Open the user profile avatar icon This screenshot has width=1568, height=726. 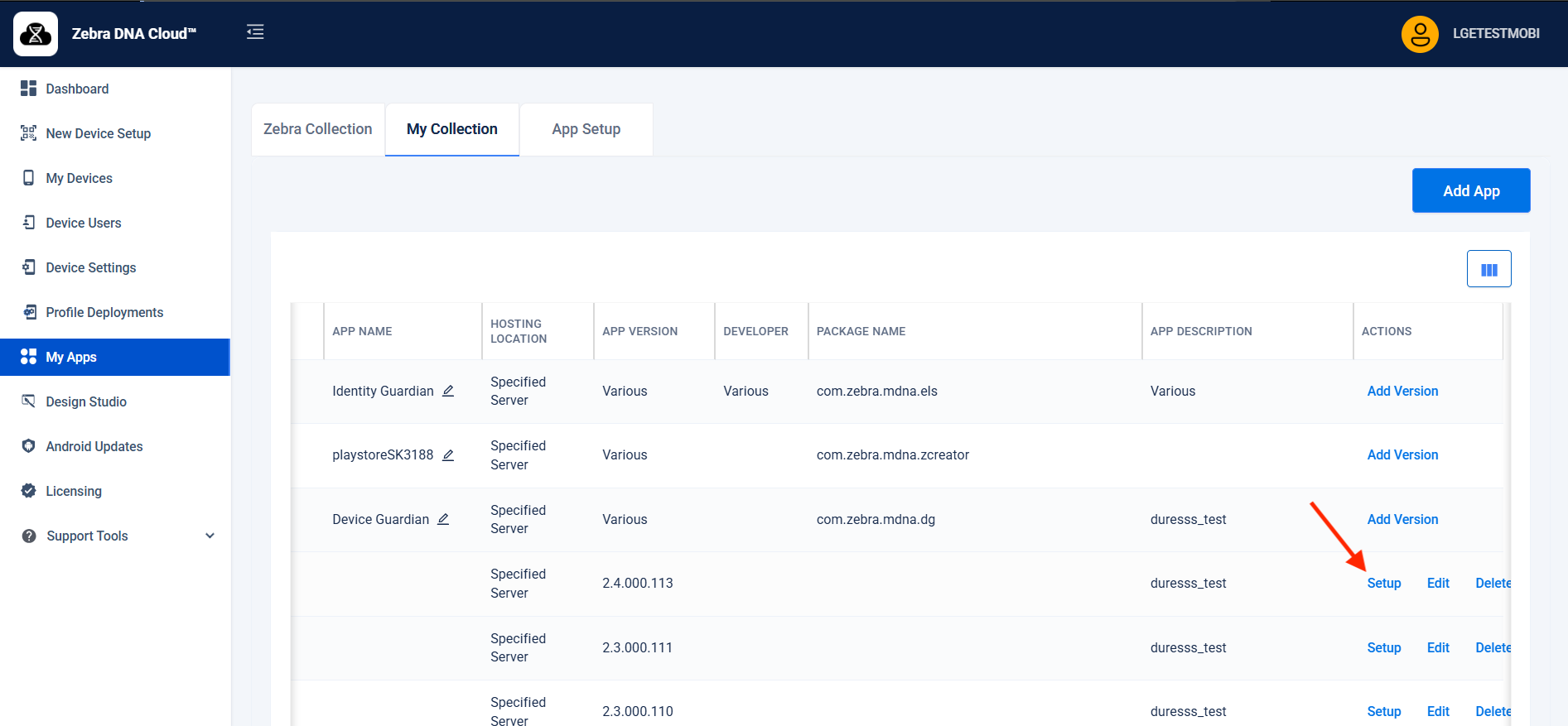pos(1419,34)
